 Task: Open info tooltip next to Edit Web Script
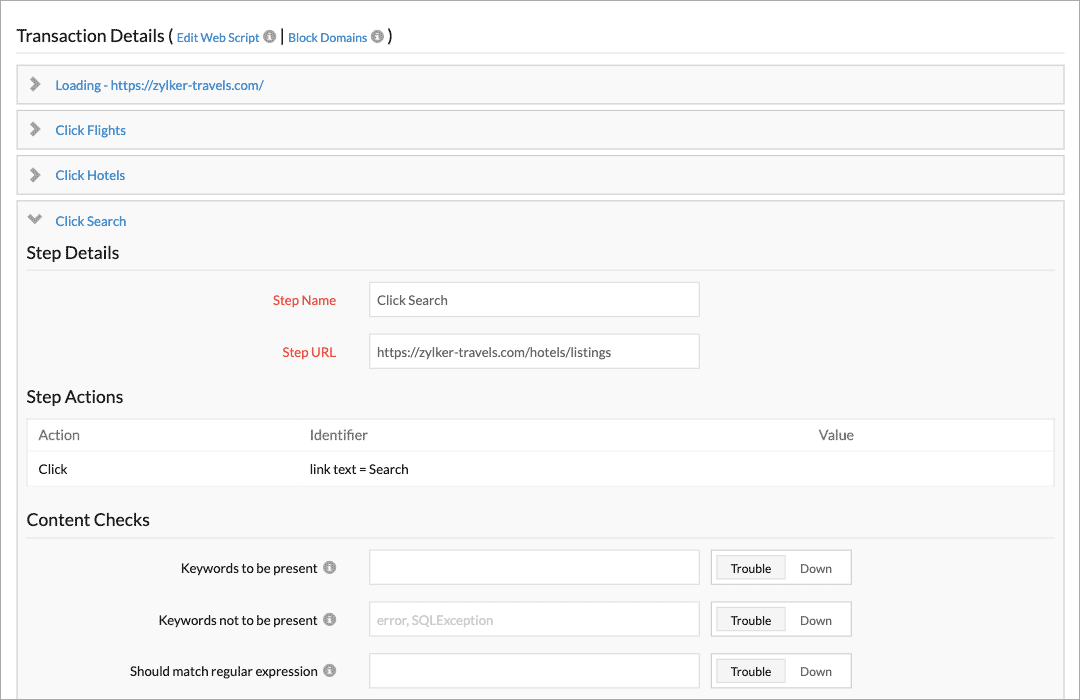coord(269,36)
